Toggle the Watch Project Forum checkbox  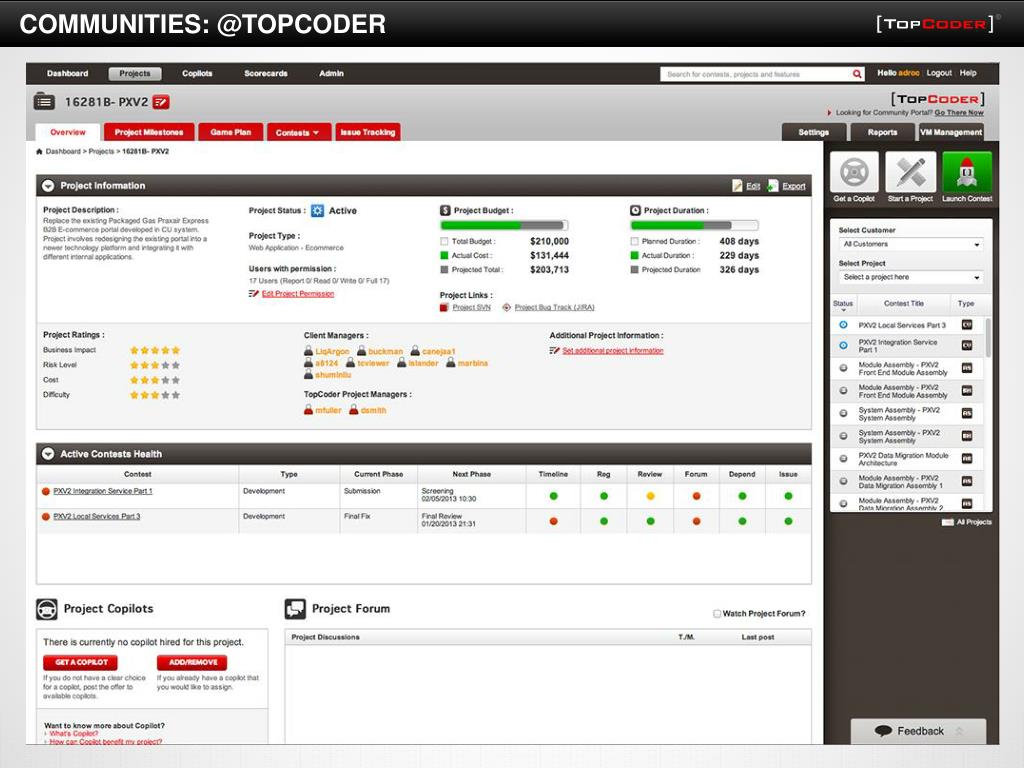pos(717,614)
